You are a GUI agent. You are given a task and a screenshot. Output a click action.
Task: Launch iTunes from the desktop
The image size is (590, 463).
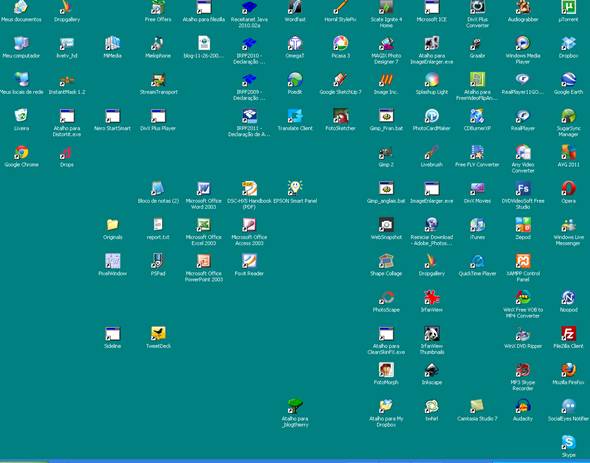coord(477,225)
